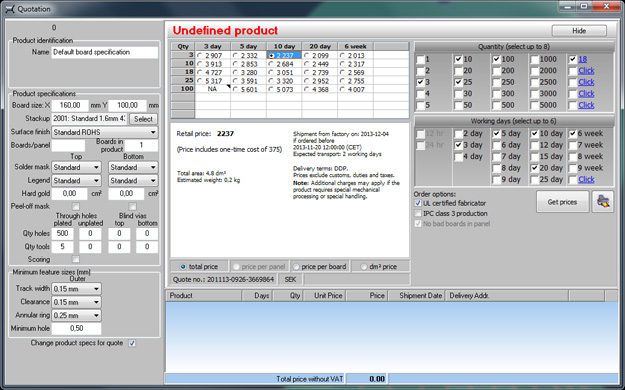This screenshot has height=390, width=625.
Task: Click the plated Qty tools field 5
Action: point(62,247)
